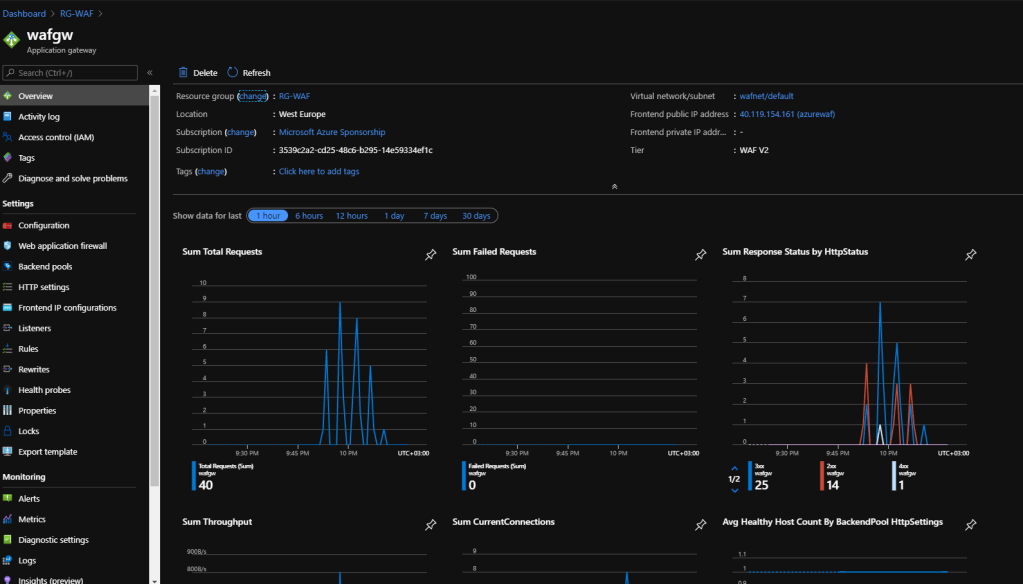This screenshot has height=584, width=1023.
Task: Click the 3xx blue legend swatch
Action: [x=750, y=476]
